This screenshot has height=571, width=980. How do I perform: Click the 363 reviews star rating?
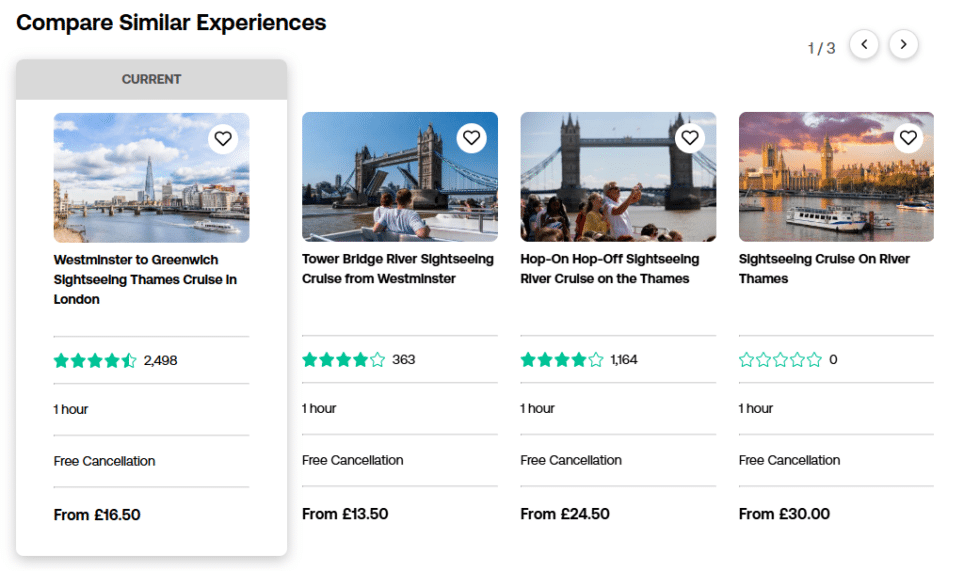[x=358, y=360]
